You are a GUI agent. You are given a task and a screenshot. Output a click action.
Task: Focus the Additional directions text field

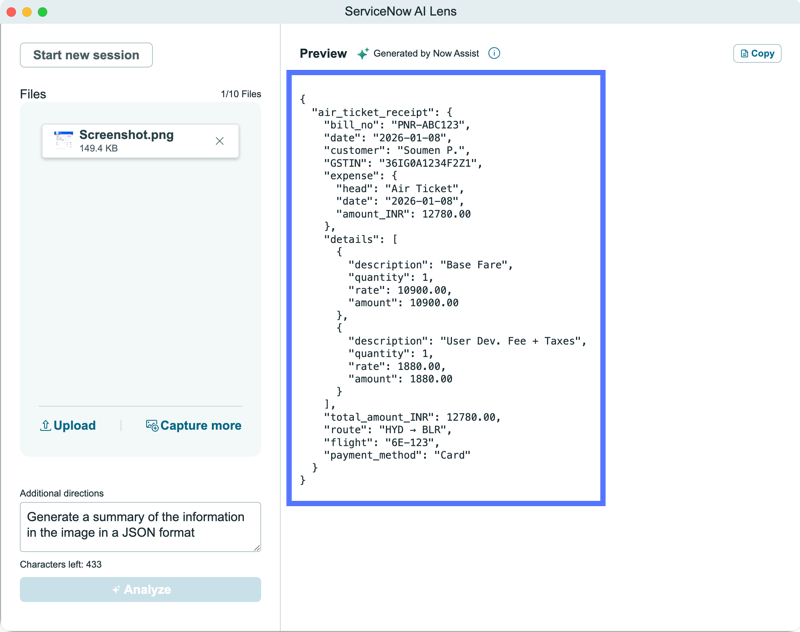140,527
